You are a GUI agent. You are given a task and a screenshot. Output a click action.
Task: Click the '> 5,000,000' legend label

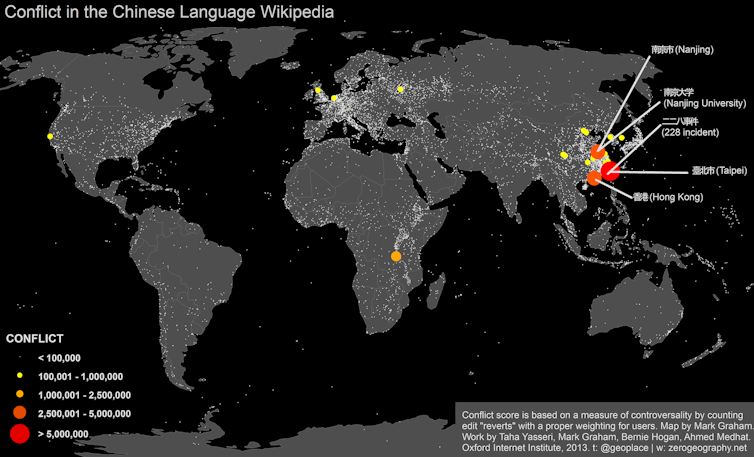[x=63, y=434]
